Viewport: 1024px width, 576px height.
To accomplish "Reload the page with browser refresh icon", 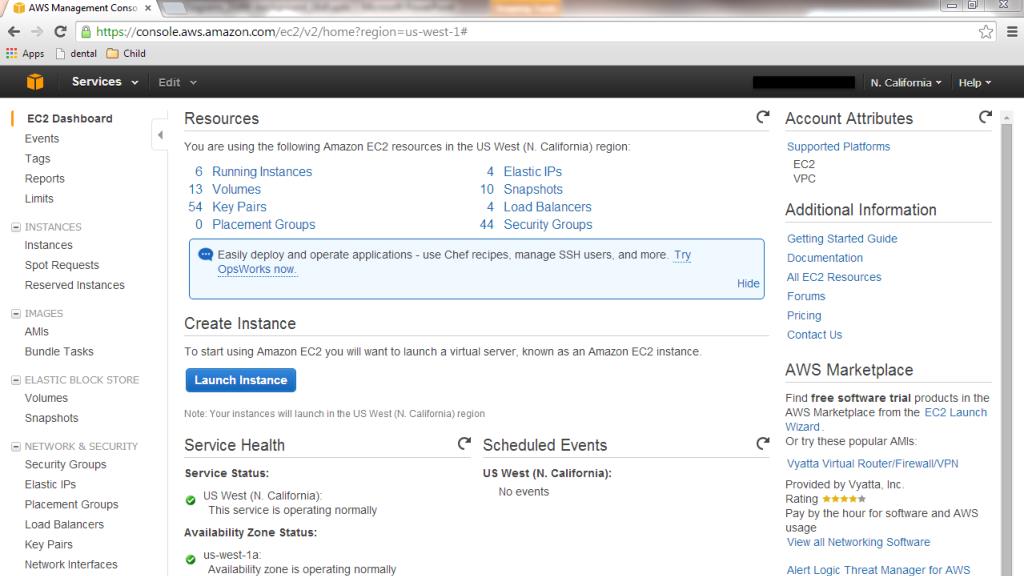I will pyautogui.click(x=60, y=31).
